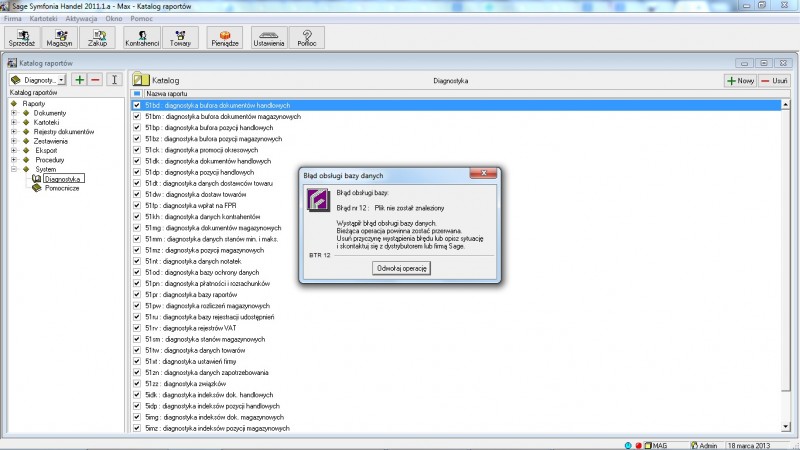800x450 pixels.
Task: Click the select-all header icon above checkboxes
Action: coord(137,93)
